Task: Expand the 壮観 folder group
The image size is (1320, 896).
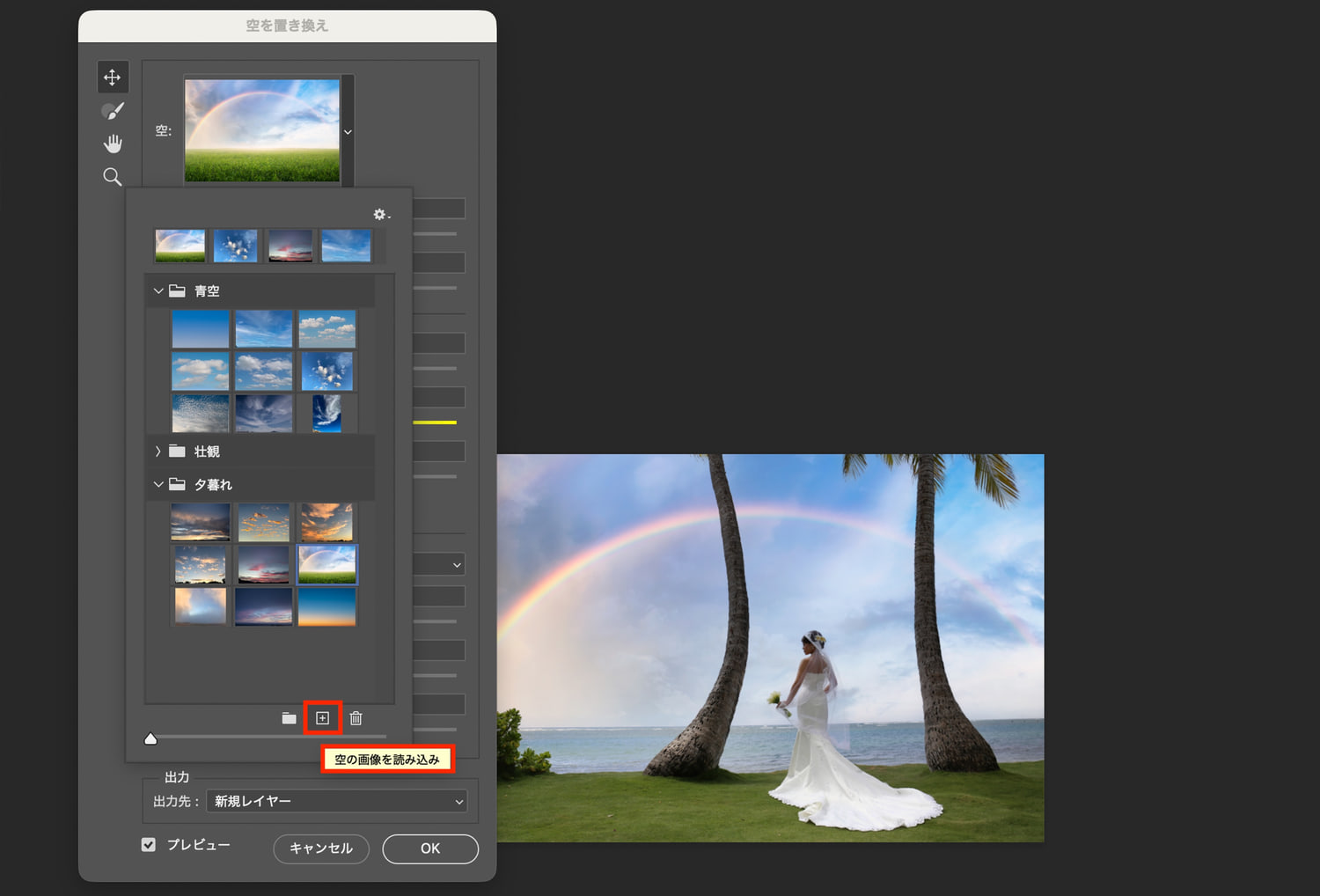Action: (x=158, y=451)
